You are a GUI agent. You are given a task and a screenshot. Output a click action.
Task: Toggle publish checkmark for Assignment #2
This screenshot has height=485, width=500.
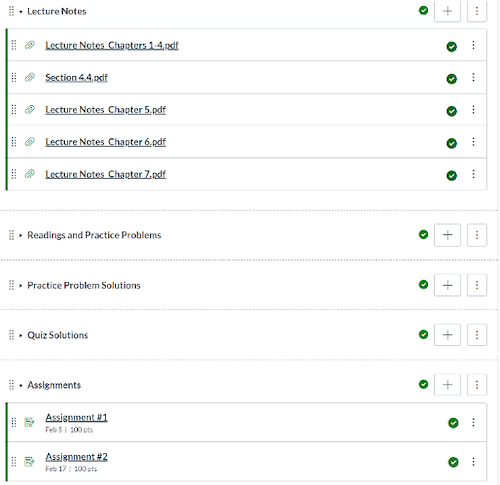click(x=453, y=462)
